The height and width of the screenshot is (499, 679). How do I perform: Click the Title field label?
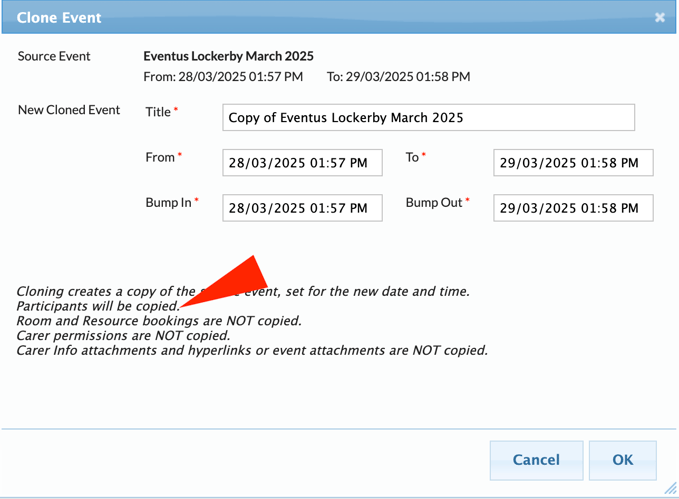click(158, 112)
